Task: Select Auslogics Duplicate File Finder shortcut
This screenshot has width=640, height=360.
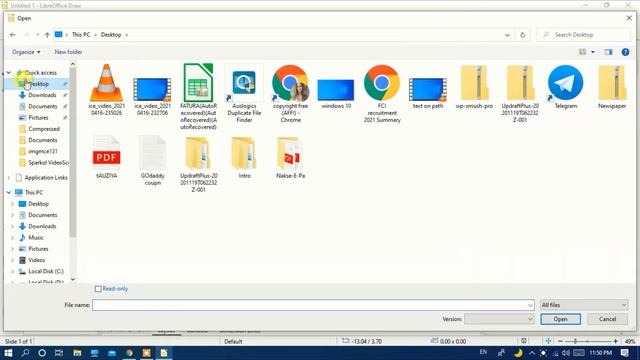Action: click(244, 93)
